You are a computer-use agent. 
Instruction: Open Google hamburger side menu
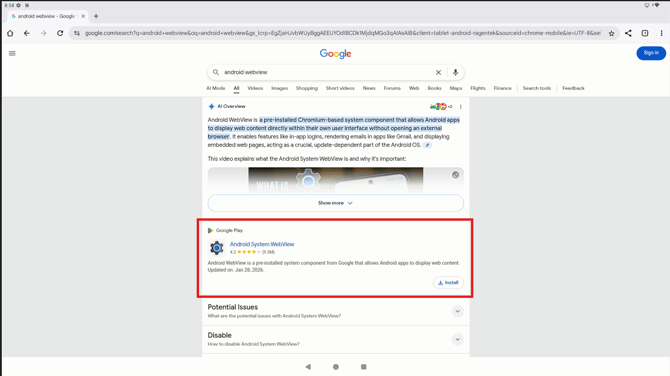coord(12,53)
